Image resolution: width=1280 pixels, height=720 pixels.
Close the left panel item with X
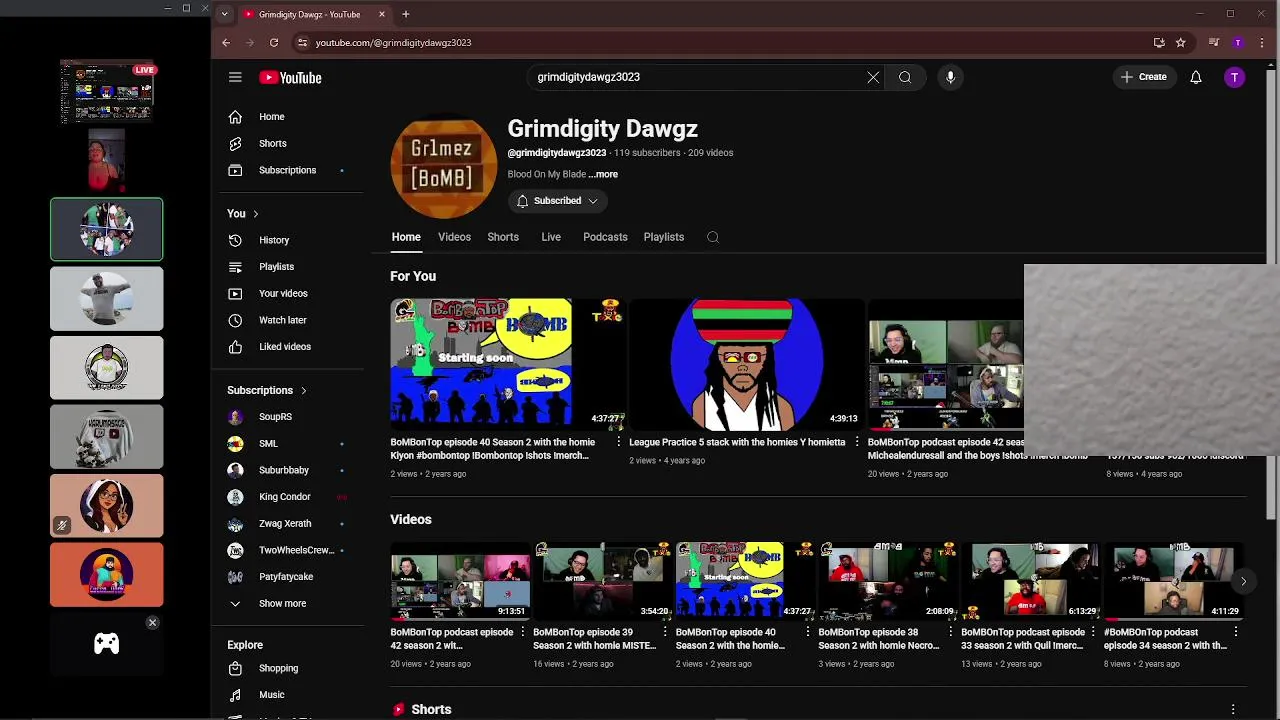[x=152, y=623]
